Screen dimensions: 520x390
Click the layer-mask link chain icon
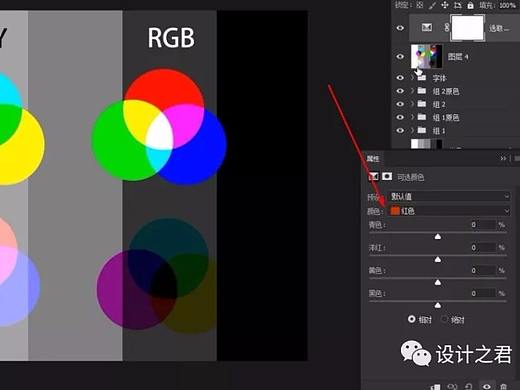coord(447,27)
